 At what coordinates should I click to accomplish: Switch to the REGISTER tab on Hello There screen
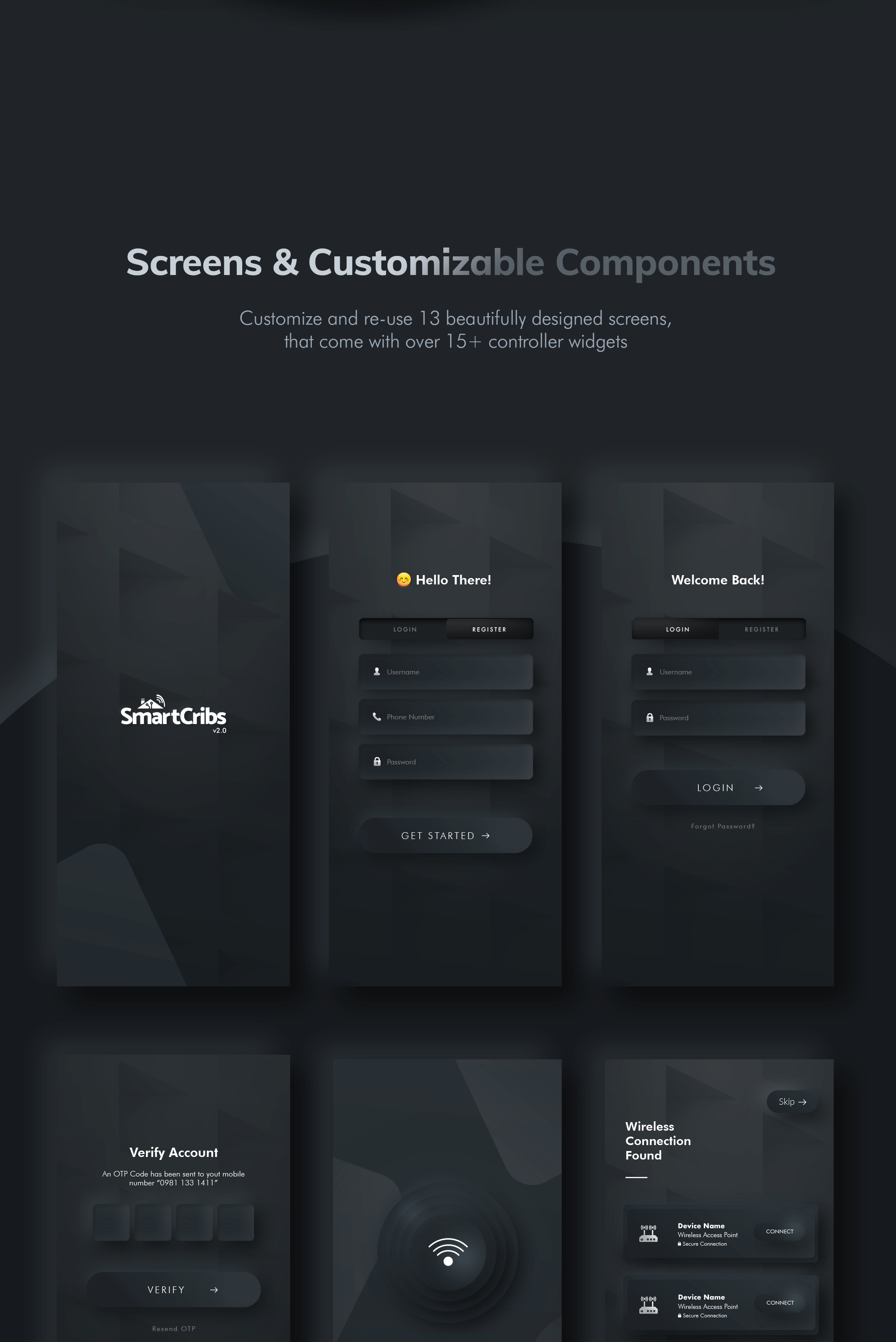tap(489, 628)
